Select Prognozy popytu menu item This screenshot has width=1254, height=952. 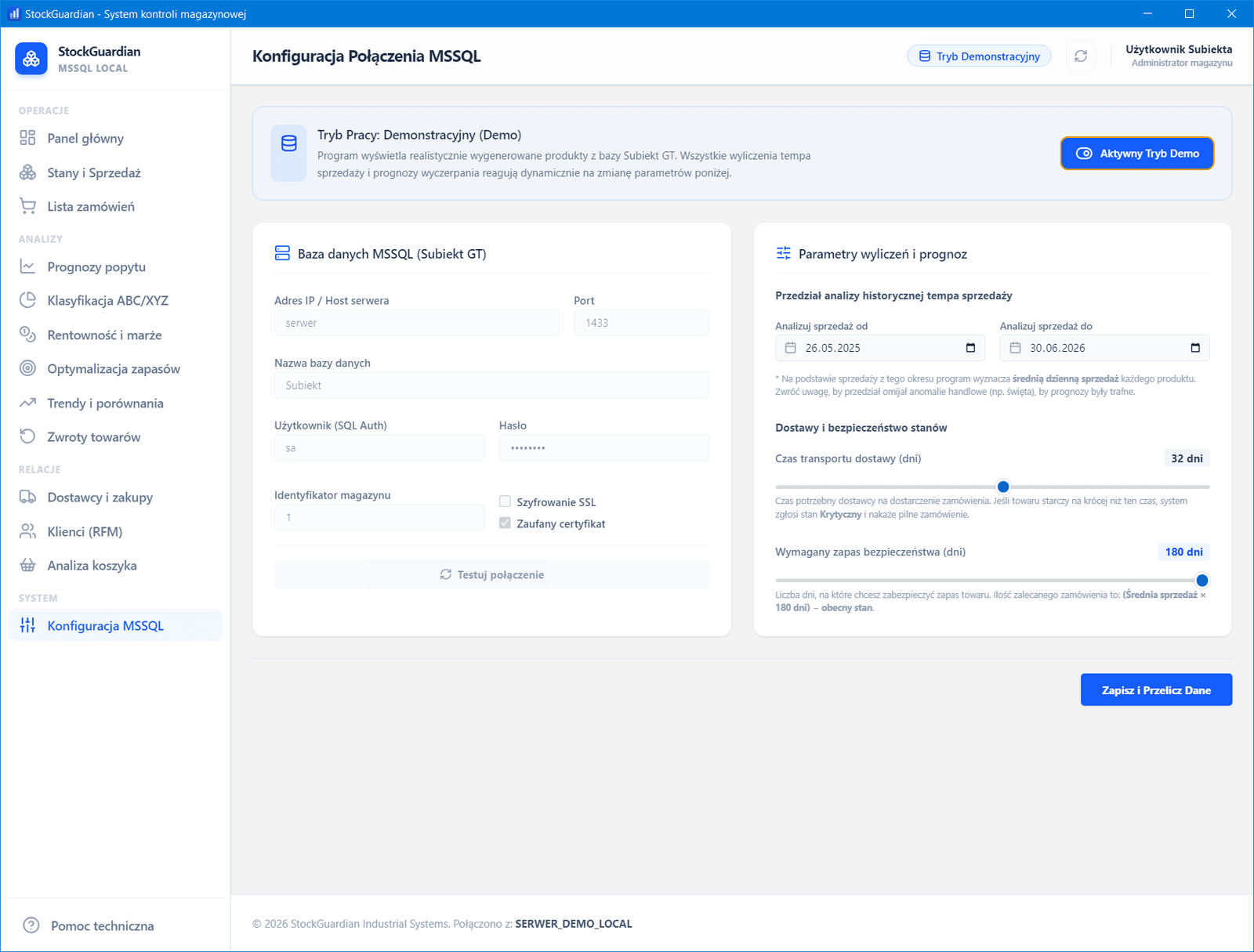pos(115,266)
